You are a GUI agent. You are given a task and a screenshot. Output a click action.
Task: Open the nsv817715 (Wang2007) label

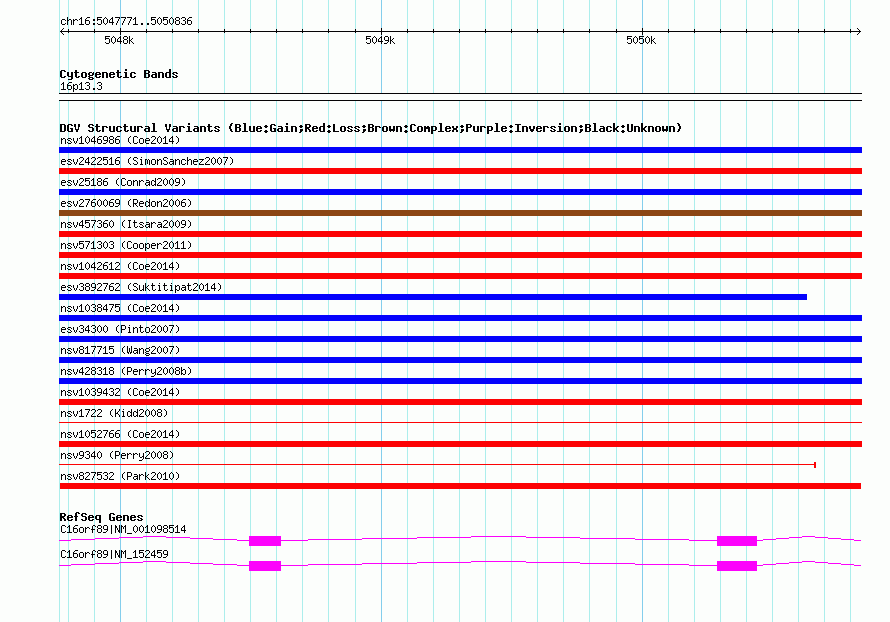click(120, 350)
